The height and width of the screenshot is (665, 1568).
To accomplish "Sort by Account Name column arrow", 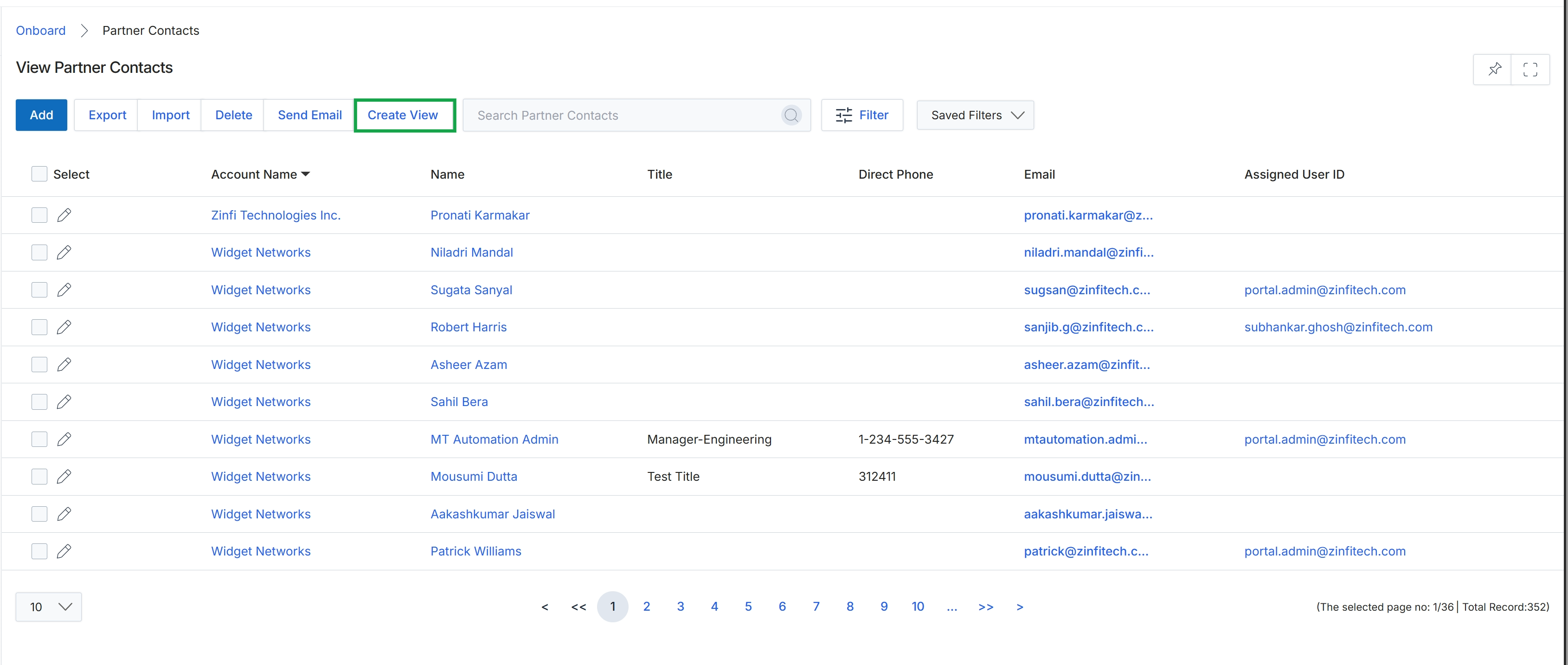I will [x=306, y=174].
